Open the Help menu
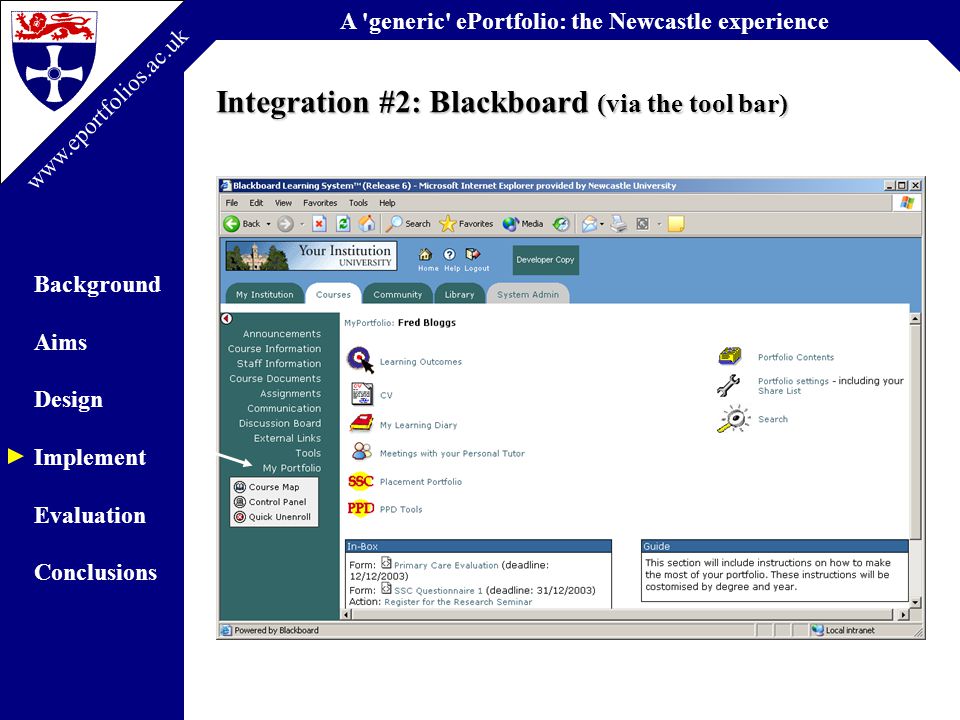 coord(387,203)
